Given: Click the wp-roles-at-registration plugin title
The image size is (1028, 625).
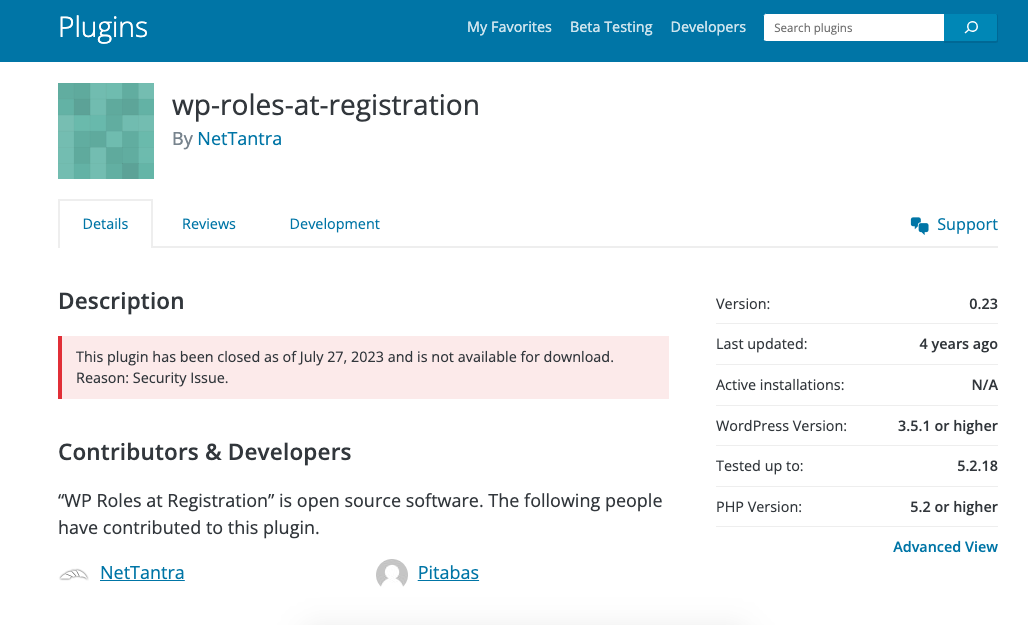Looking at the screenshot, I should tap(325, 105).
